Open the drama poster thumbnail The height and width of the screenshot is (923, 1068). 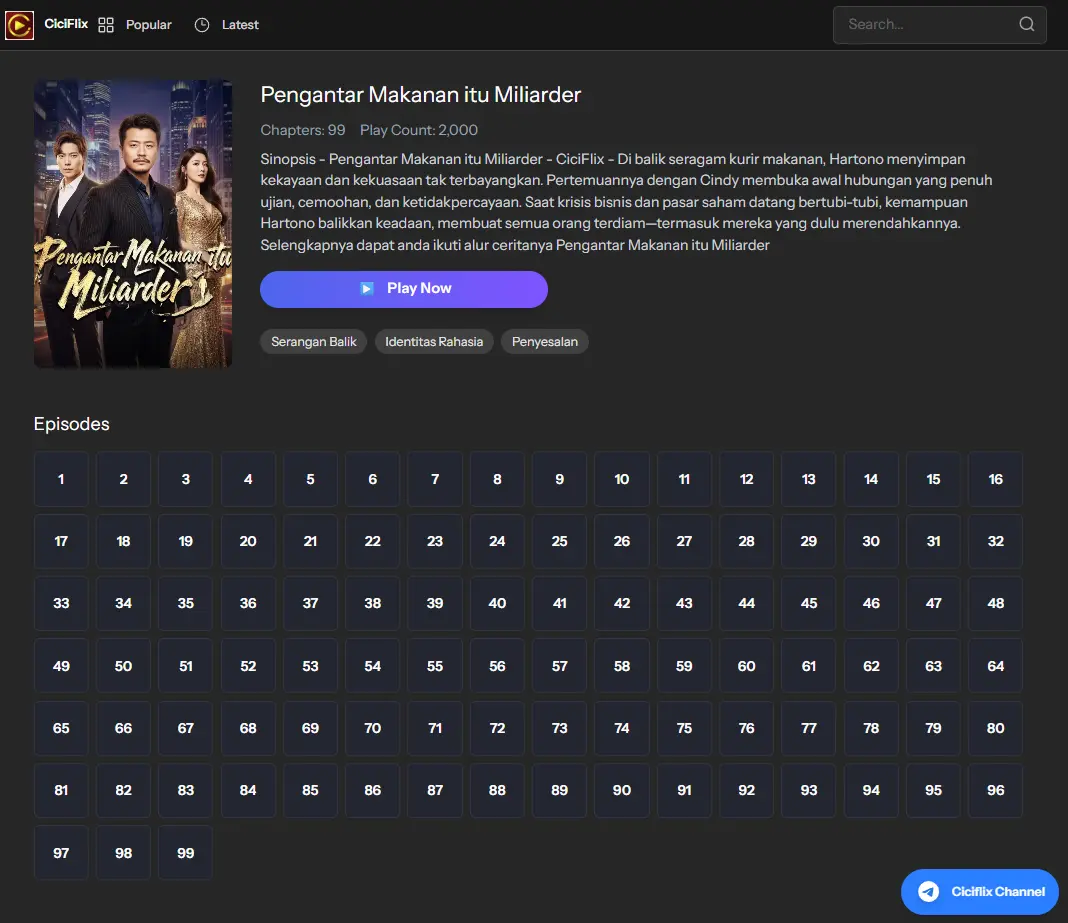pos(133,224)
